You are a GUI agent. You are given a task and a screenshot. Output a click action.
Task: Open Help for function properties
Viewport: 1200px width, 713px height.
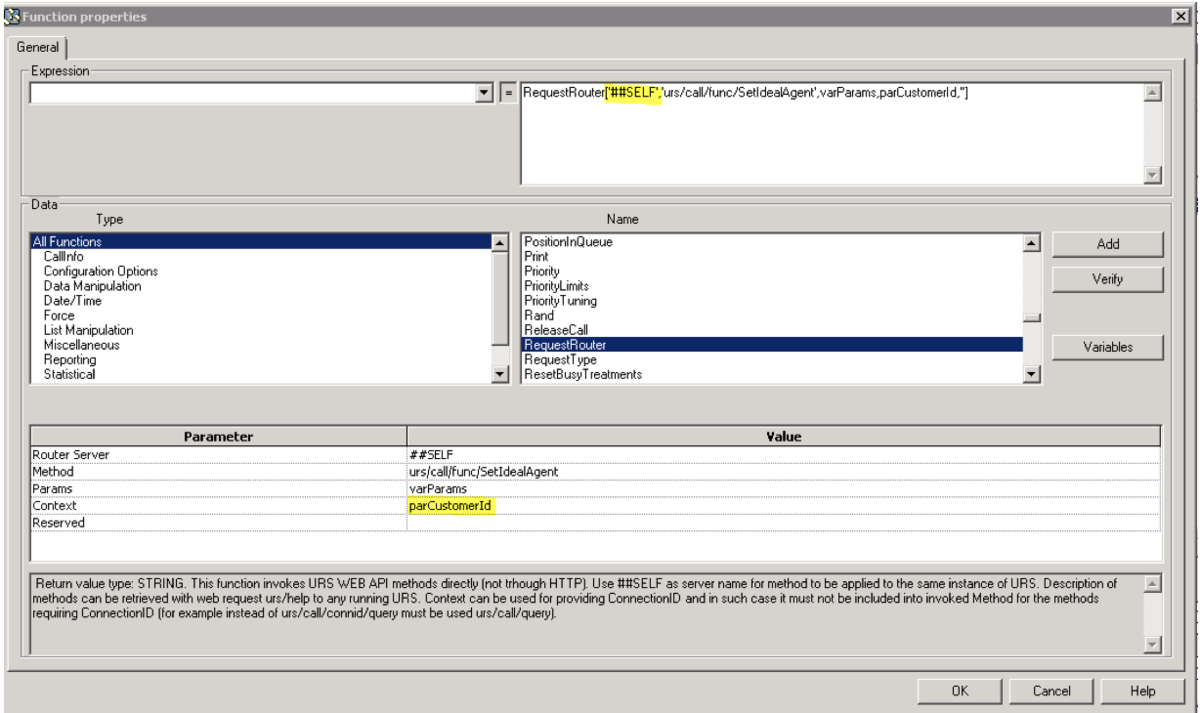(x=1141, y=690)
